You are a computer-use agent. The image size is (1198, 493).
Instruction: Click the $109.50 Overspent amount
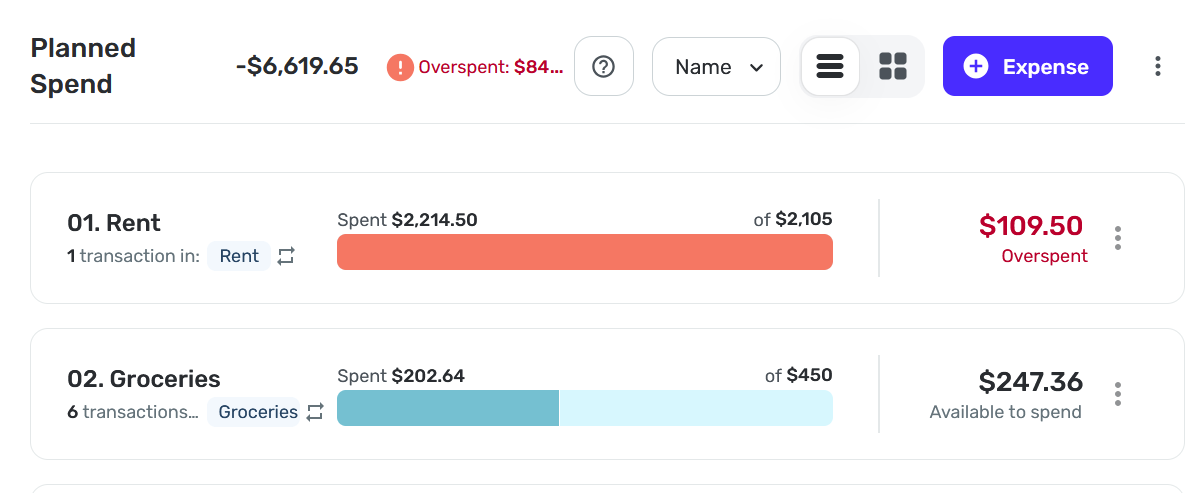coord(1030,226)
